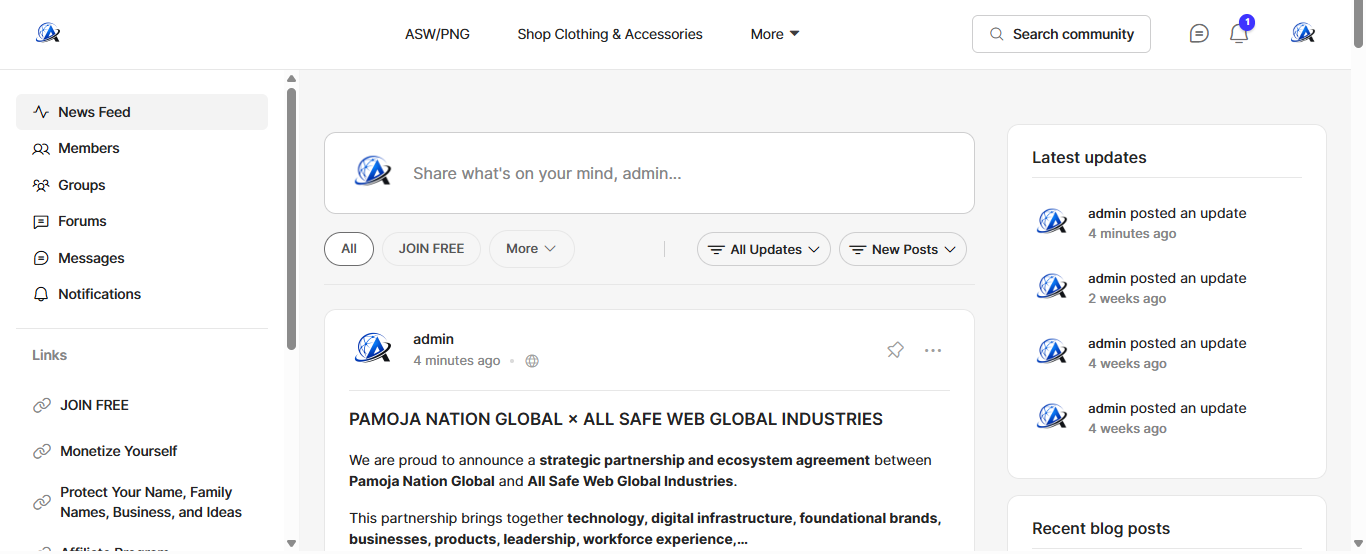The height and width of the screenshot is (554, 1366).
Task: Click the News Feed pulse icon
Action: coord(41,112)
